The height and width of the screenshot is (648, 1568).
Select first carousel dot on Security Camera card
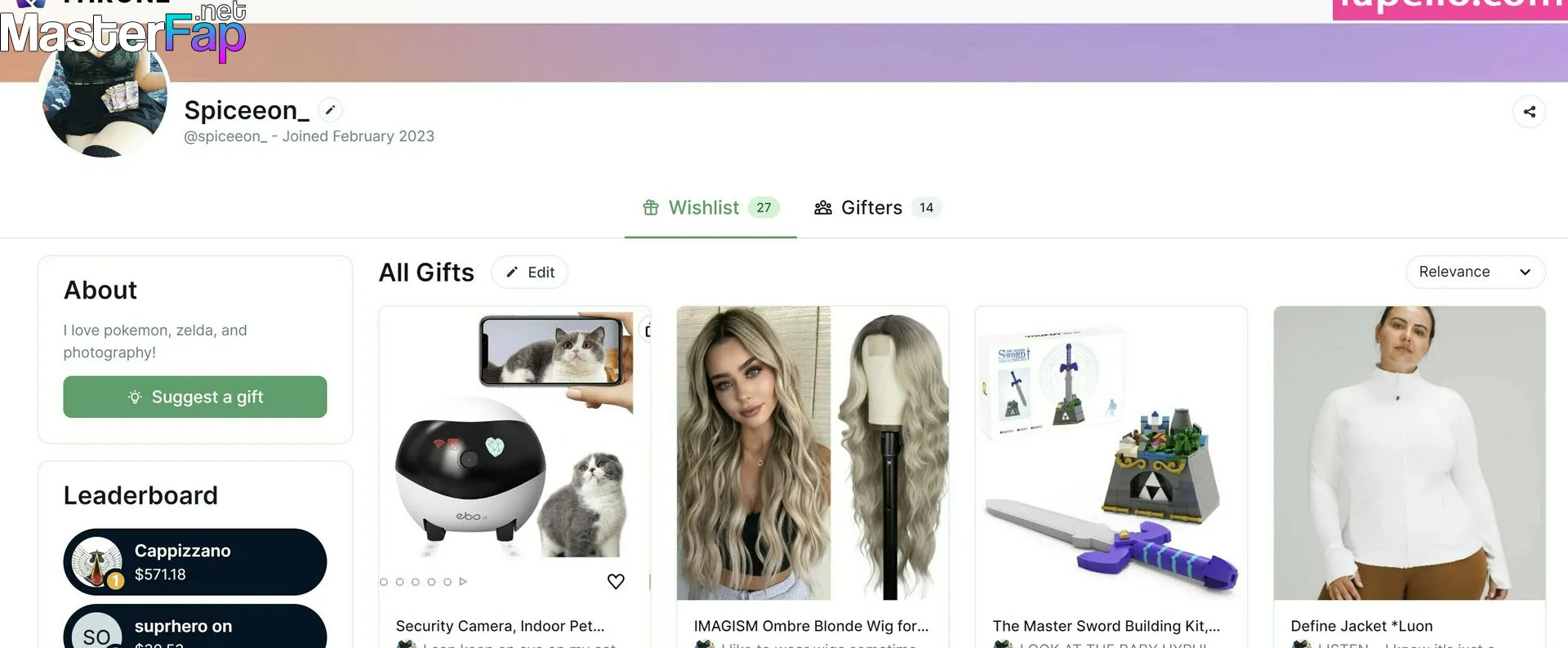384,582
